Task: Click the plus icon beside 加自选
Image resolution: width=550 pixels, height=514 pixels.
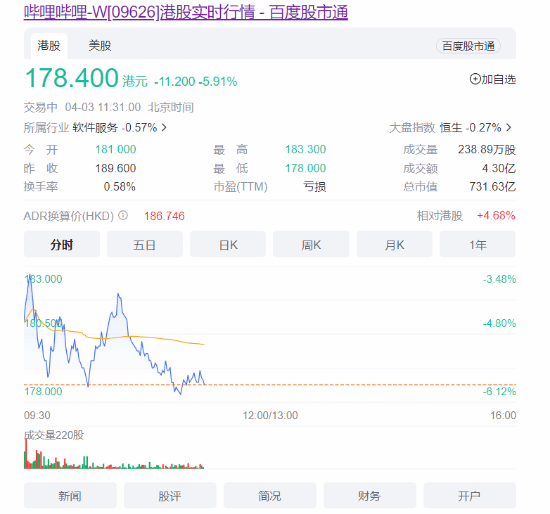Action: pos(475,79)
